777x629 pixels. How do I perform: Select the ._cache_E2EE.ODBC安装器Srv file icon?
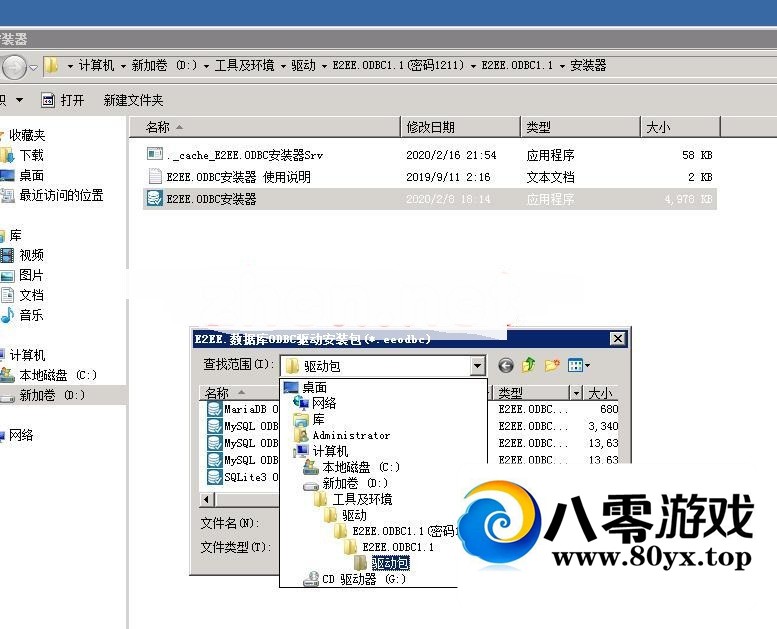[155, 155]
